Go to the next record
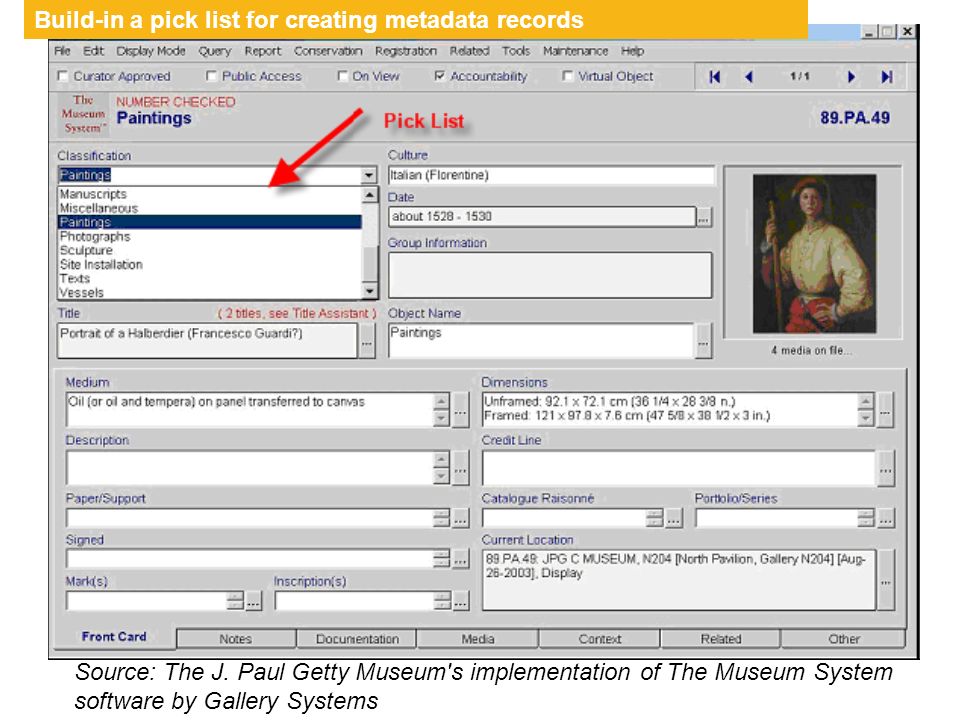This screenshot has height=720, width=960. [851, 77]
